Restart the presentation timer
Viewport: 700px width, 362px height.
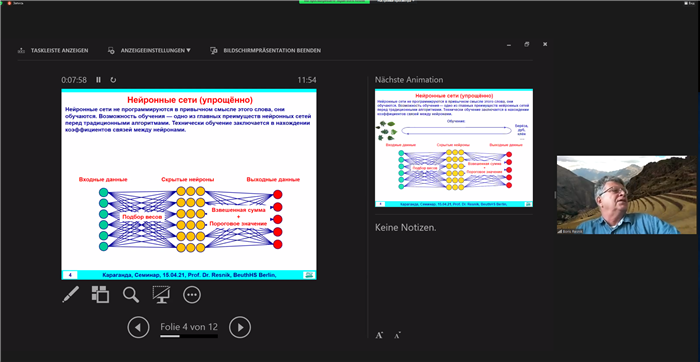[x=113, y=80]
